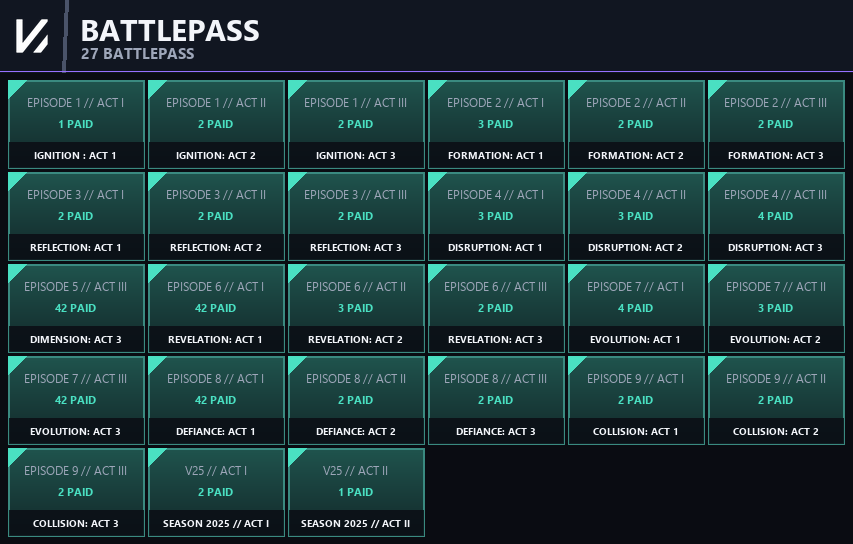Image resolution: width=853 pixels, height=544 pixels.
Task: Open the Disruption: Act 1 card
Action: (x=496, y=217)
